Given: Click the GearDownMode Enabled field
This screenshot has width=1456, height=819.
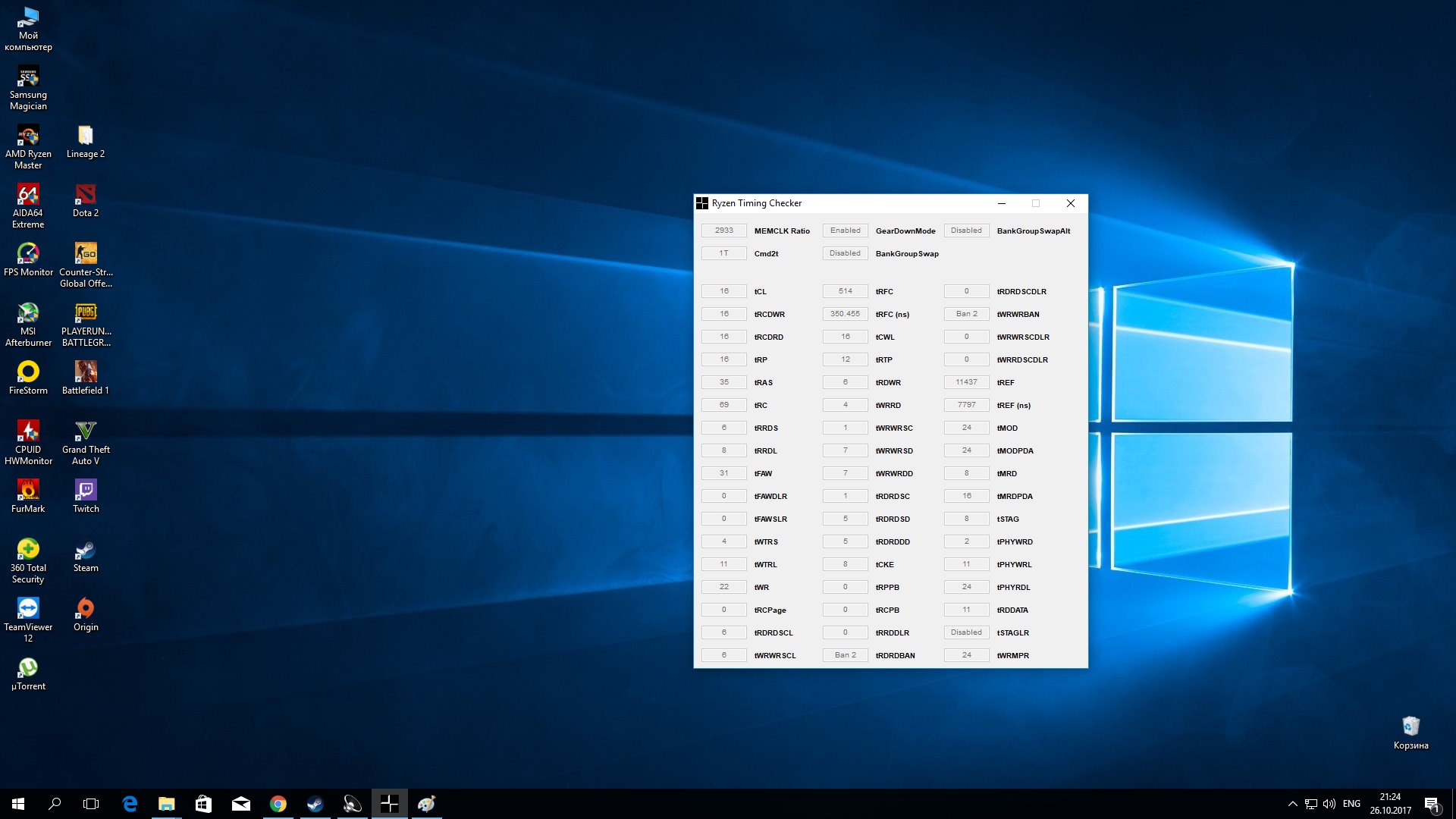Looking at the screenshot, I should click(x=845, y=231).
